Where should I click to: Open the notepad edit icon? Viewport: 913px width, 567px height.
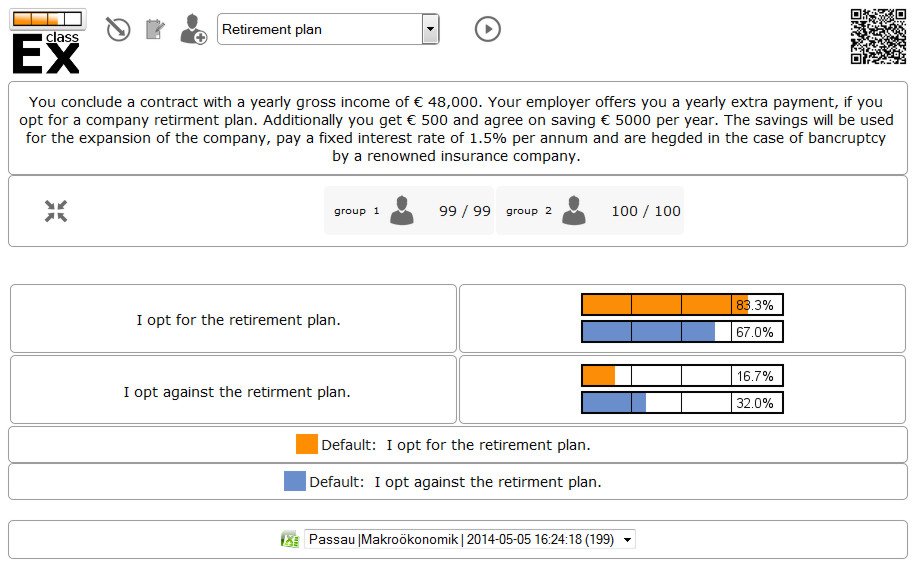154,29
